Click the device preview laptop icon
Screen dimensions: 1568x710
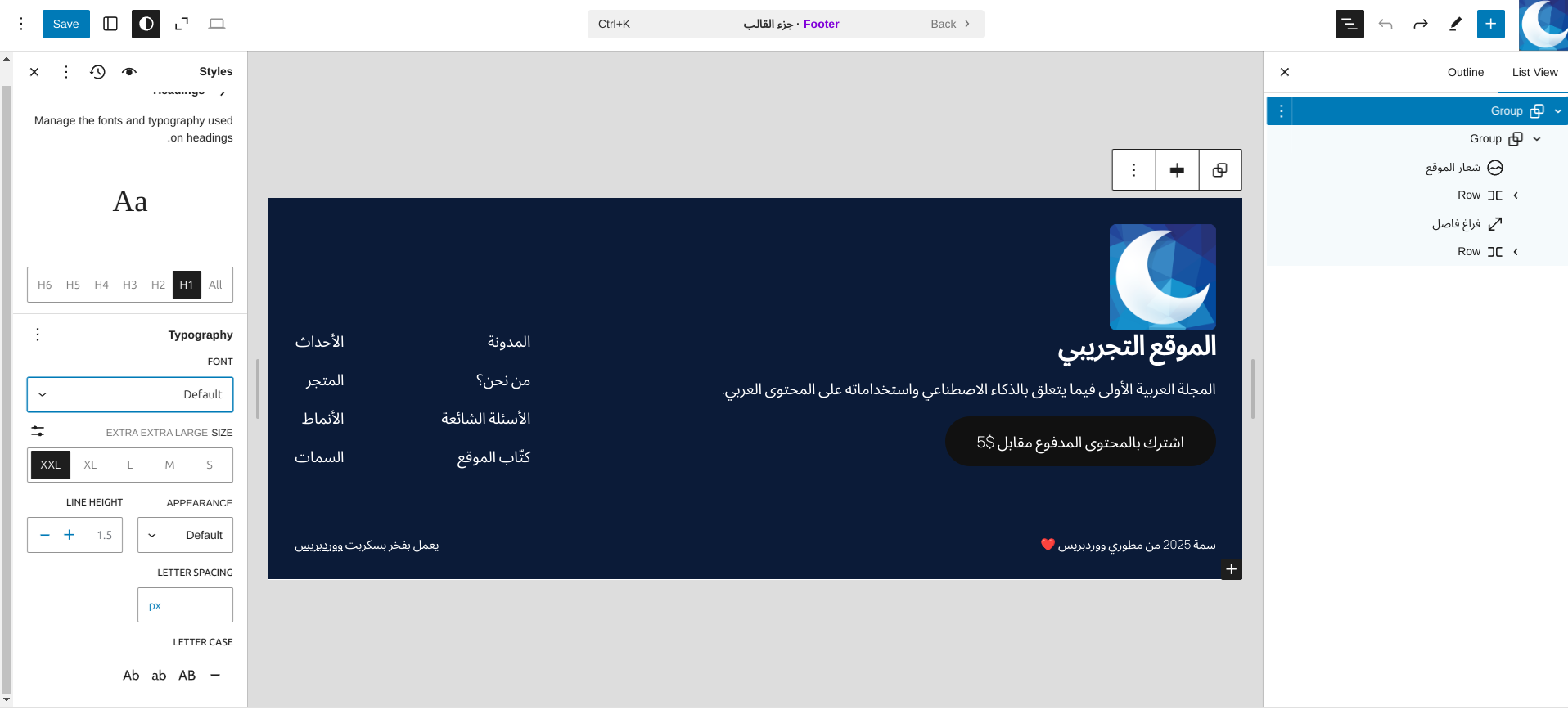(217, 24)
